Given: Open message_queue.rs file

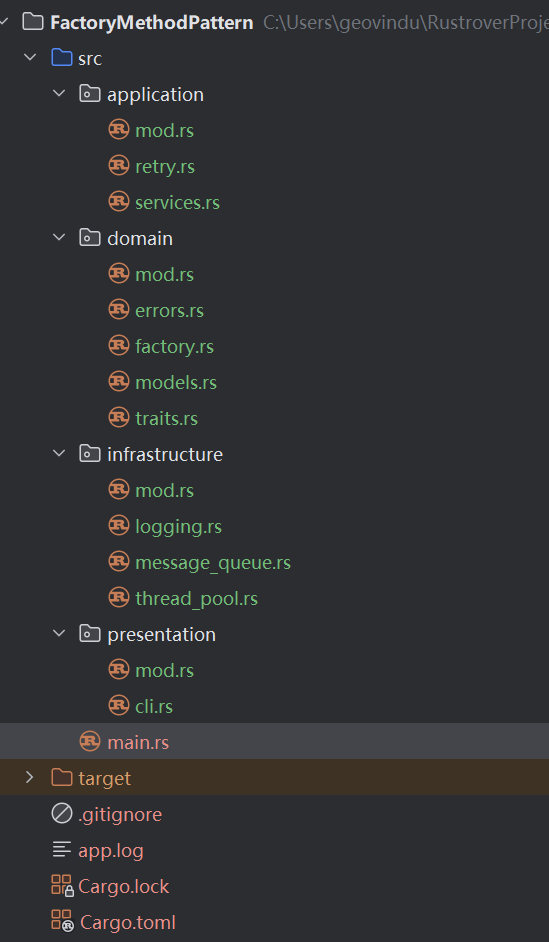Looking at the screenshot, I should [213, 563].
